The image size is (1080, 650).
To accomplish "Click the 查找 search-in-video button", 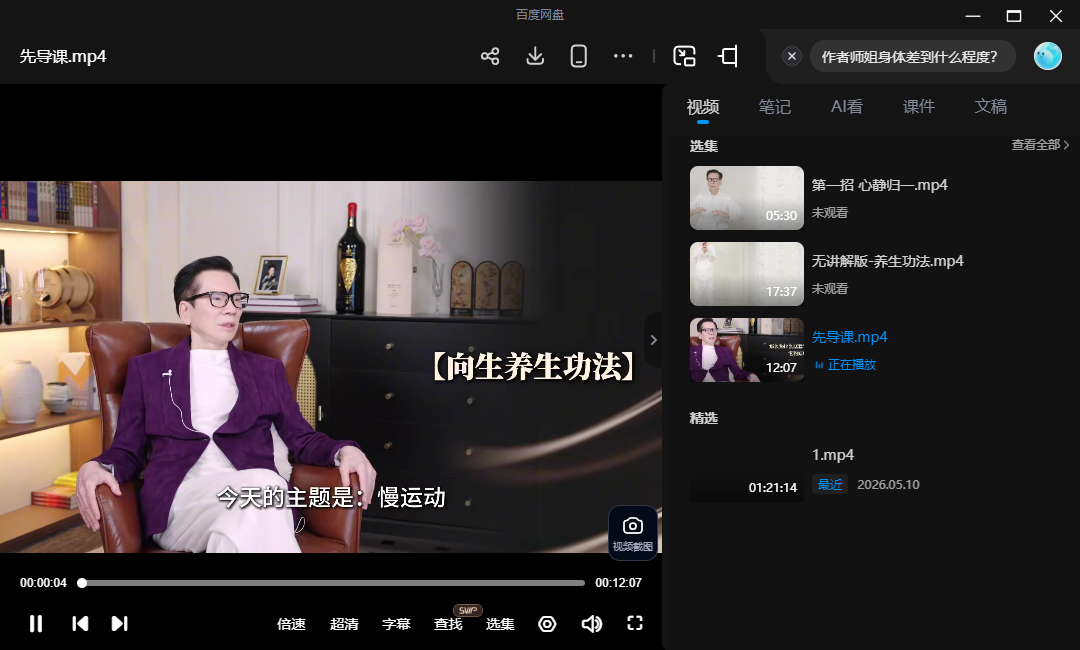I will (448, 624).
